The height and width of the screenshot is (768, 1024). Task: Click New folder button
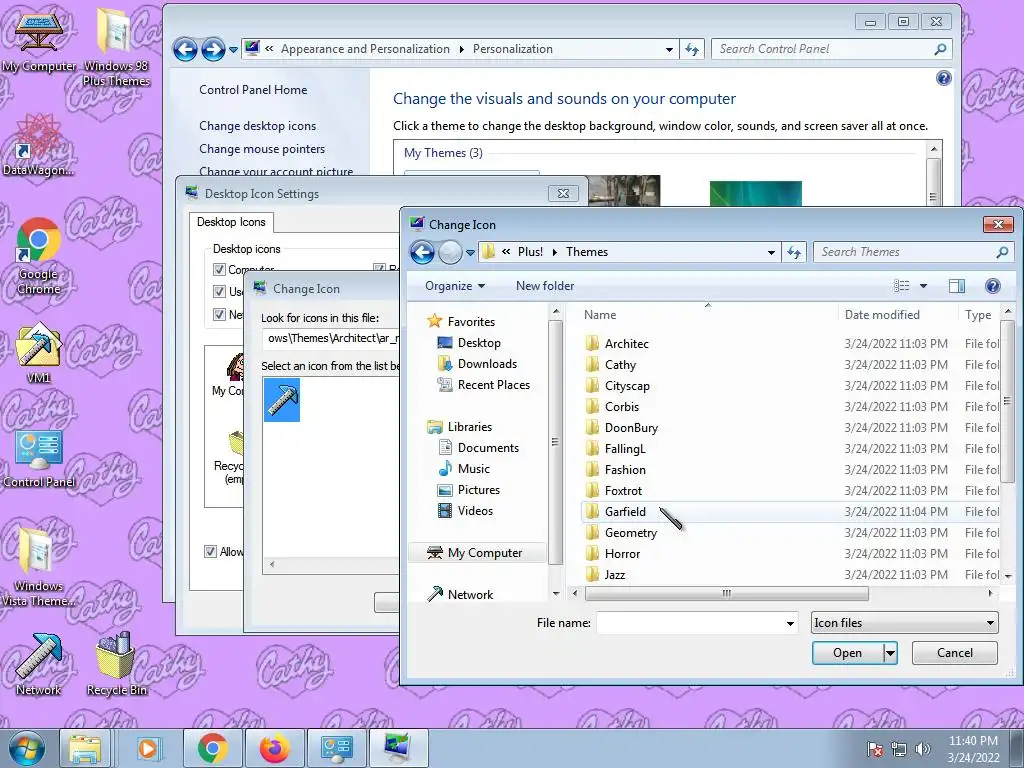coord(545,285)
